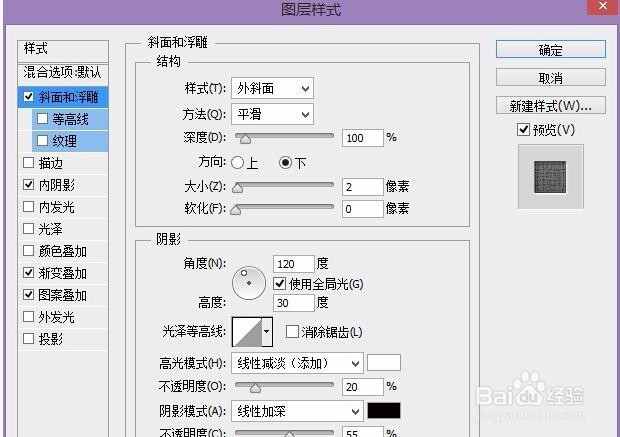The height and width of the screenshot is (437, 620).
Task: Open the 样式(T) dropdown showing 外斜面
Action: point(272,88)
